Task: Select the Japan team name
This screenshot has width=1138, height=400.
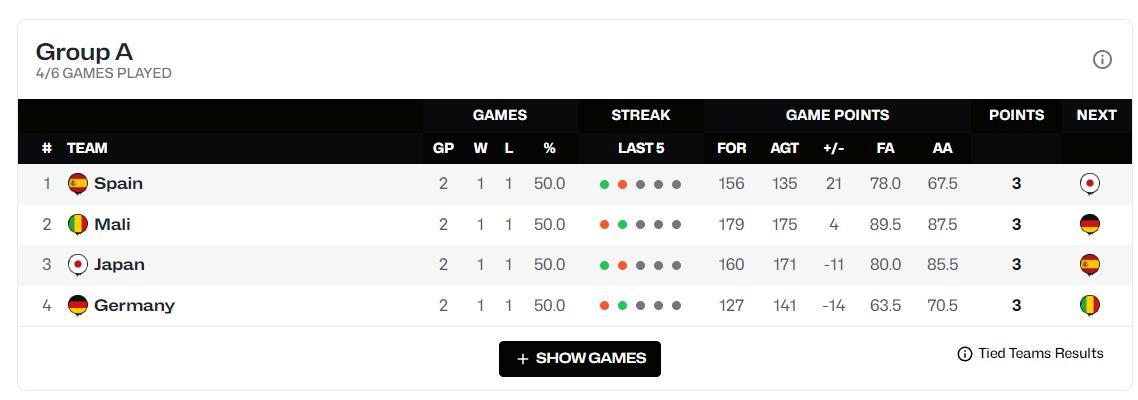Action: 119,265
